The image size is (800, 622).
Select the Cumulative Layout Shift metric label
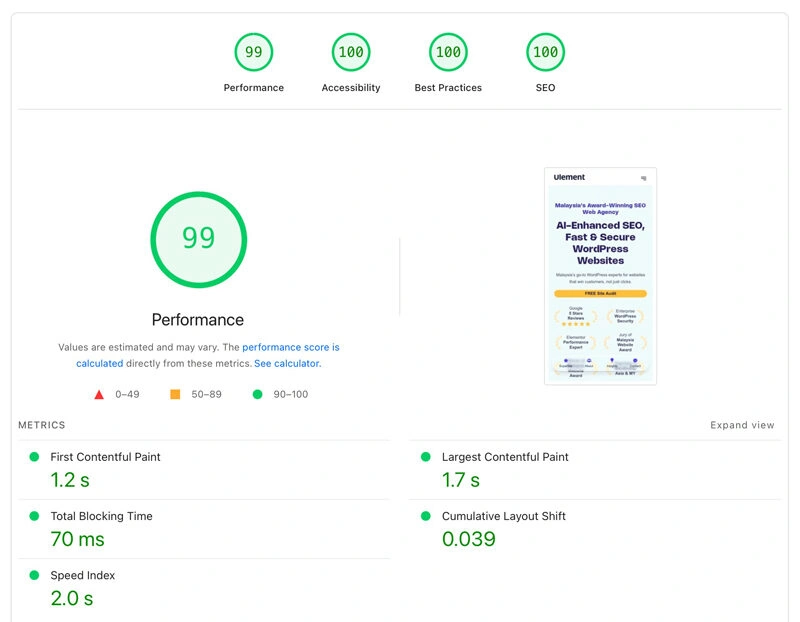tap(504, 516)
